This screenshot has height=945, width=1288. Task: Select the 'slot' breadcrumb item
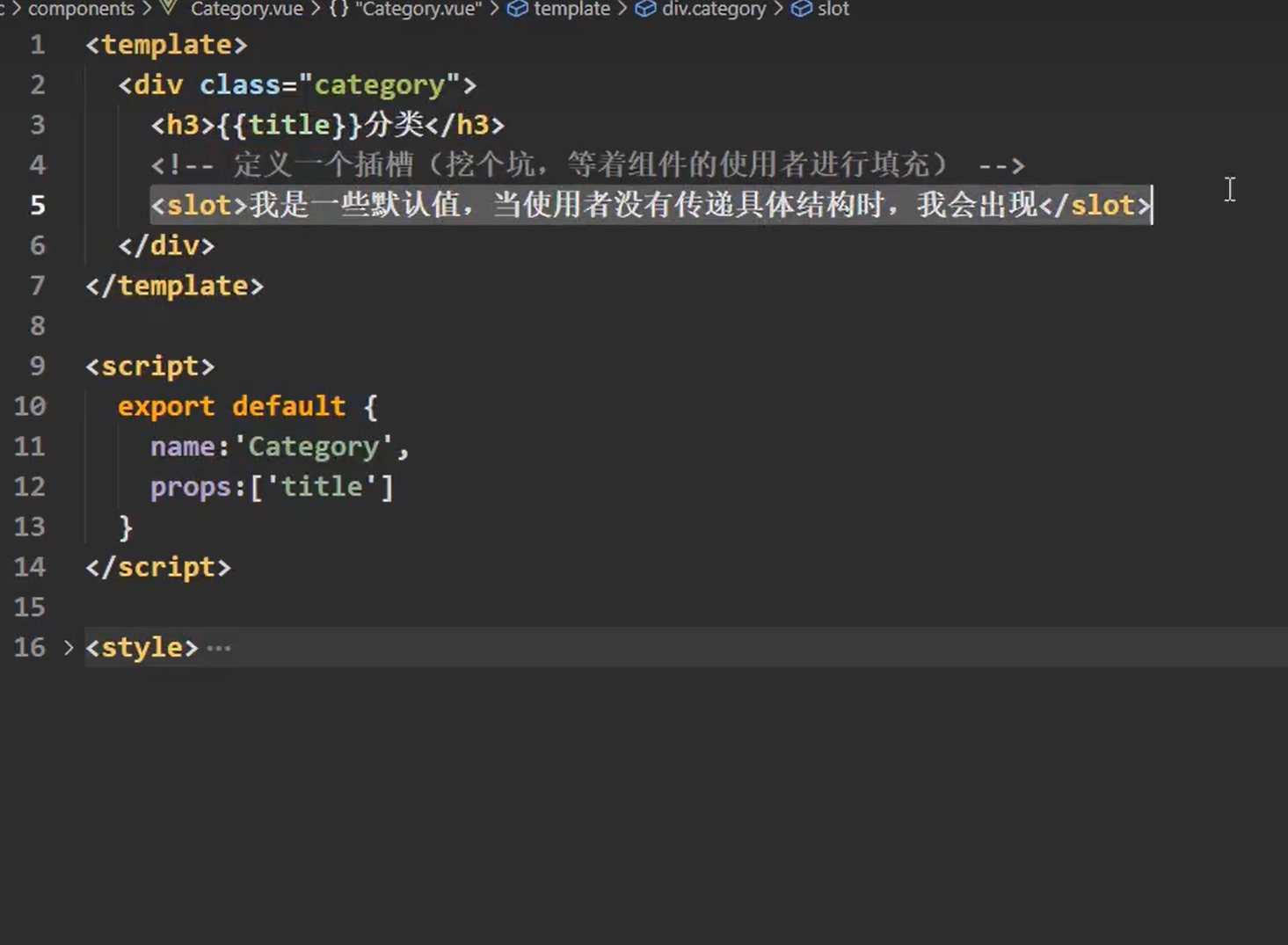click(x=833, y=9)
